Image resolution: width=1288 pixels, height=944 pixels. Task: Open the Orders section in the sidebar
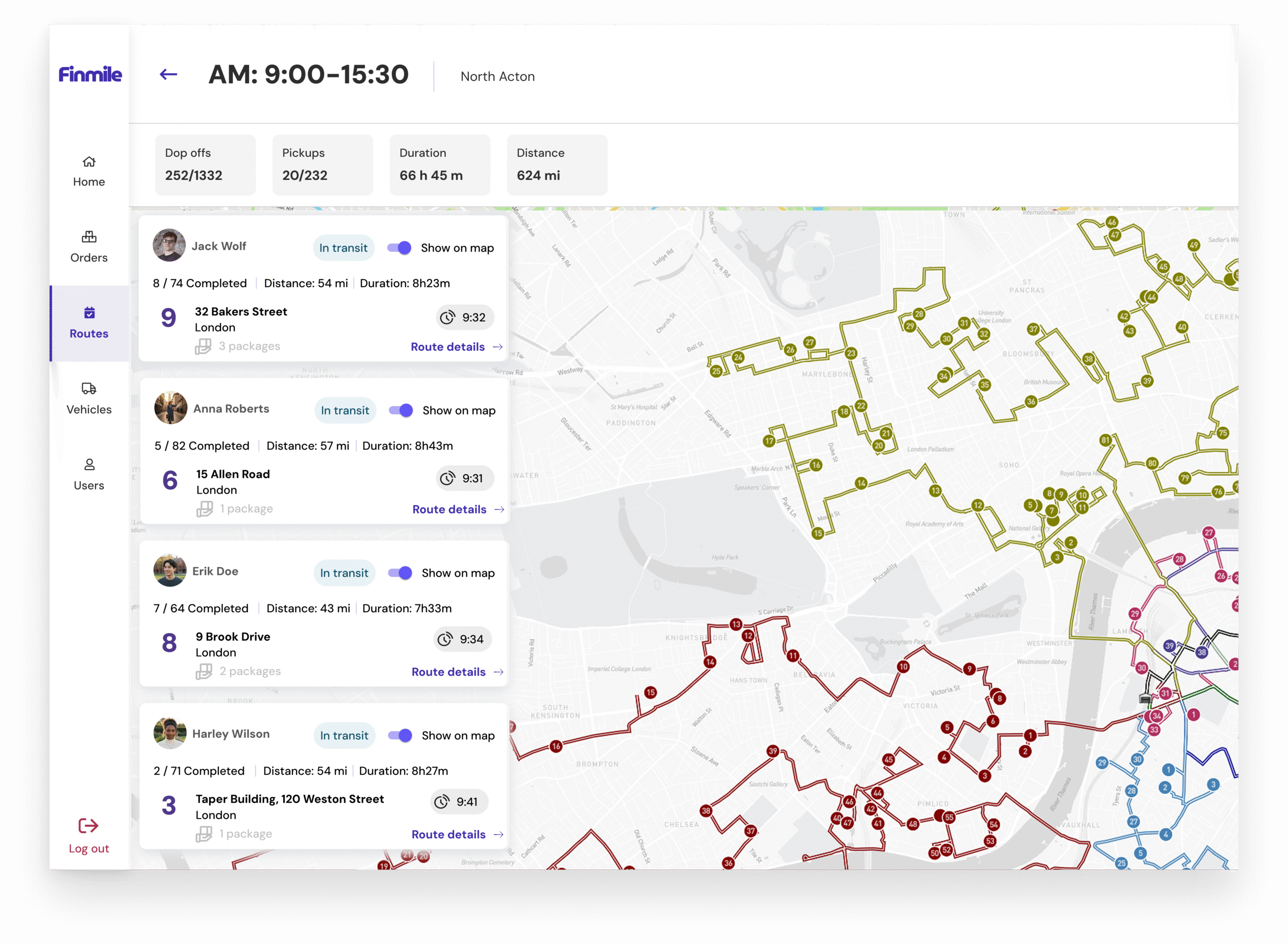89,247
